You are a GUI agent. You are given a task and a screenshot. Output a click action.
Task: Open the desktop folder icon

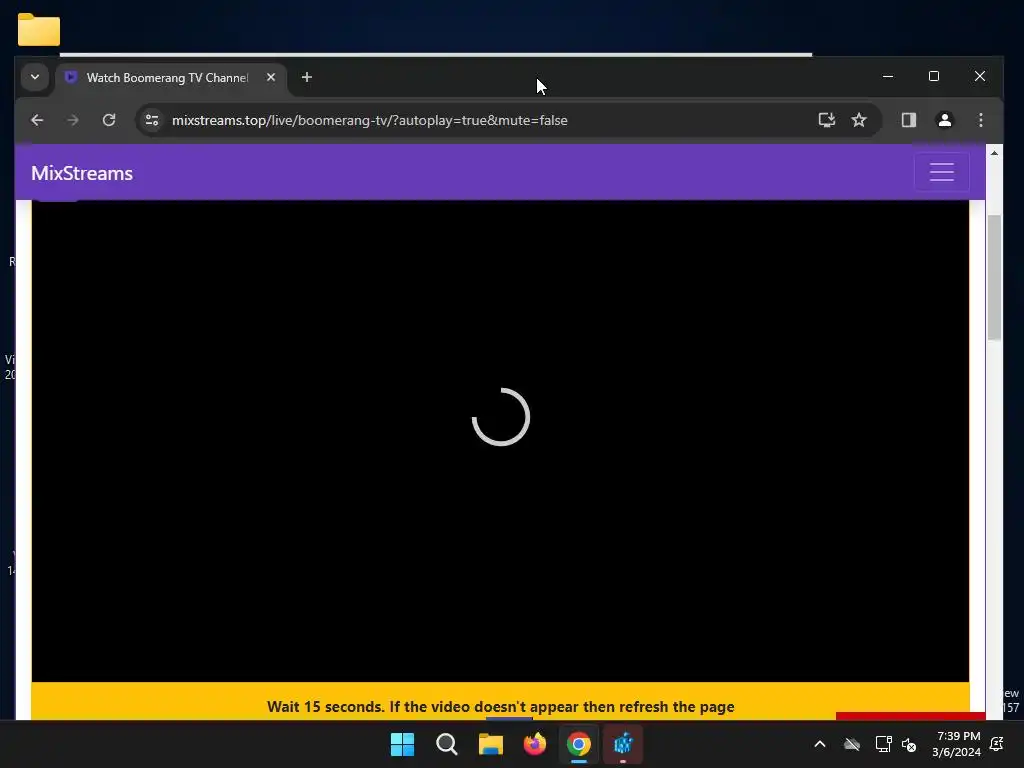click(39, 30)
